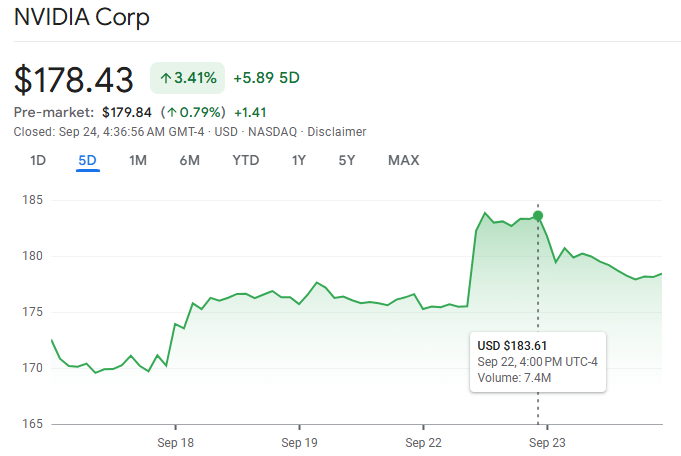This screenshot has height=456, width=681.
Task: Click the 165 y-axis label
Action: [x=33, y=424]
